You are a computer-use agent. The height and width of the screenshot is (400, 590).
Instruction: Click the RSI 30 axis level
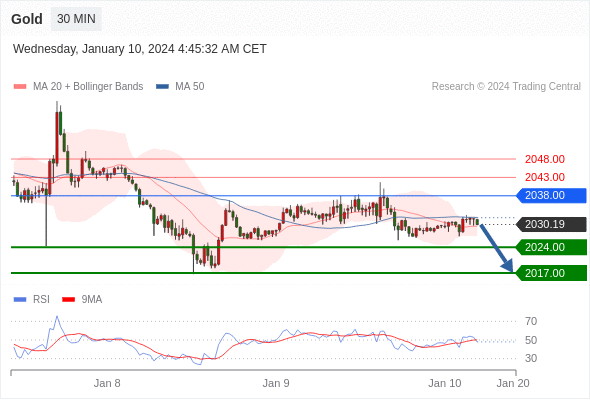pos(531,358)
